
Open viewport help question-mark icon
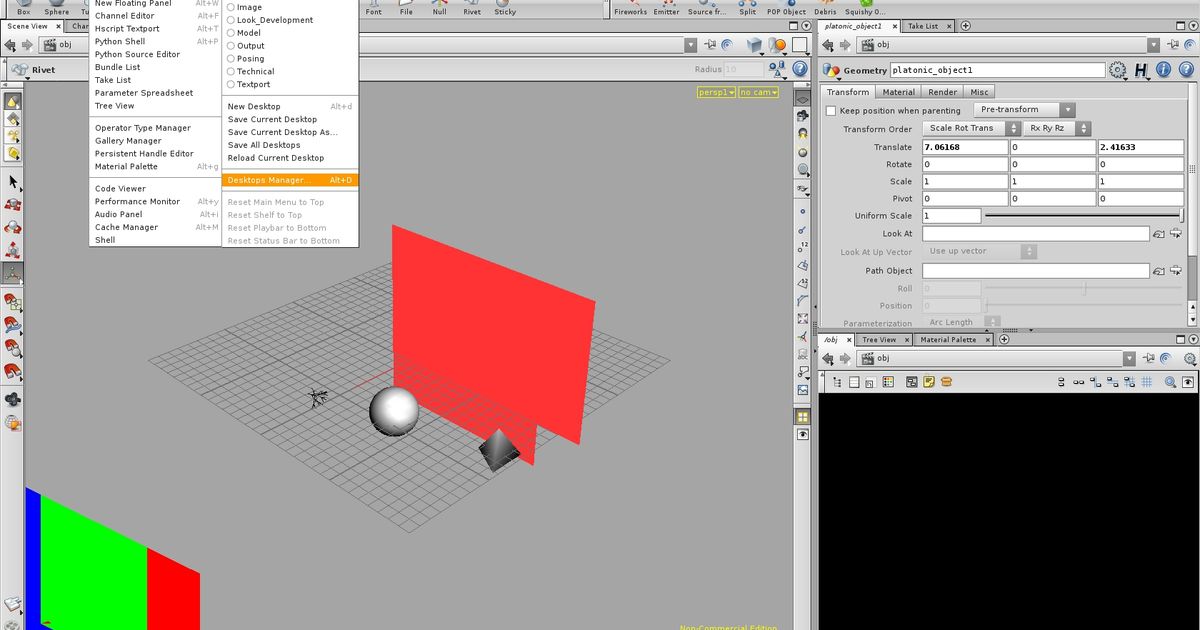[x=799, y=69]
